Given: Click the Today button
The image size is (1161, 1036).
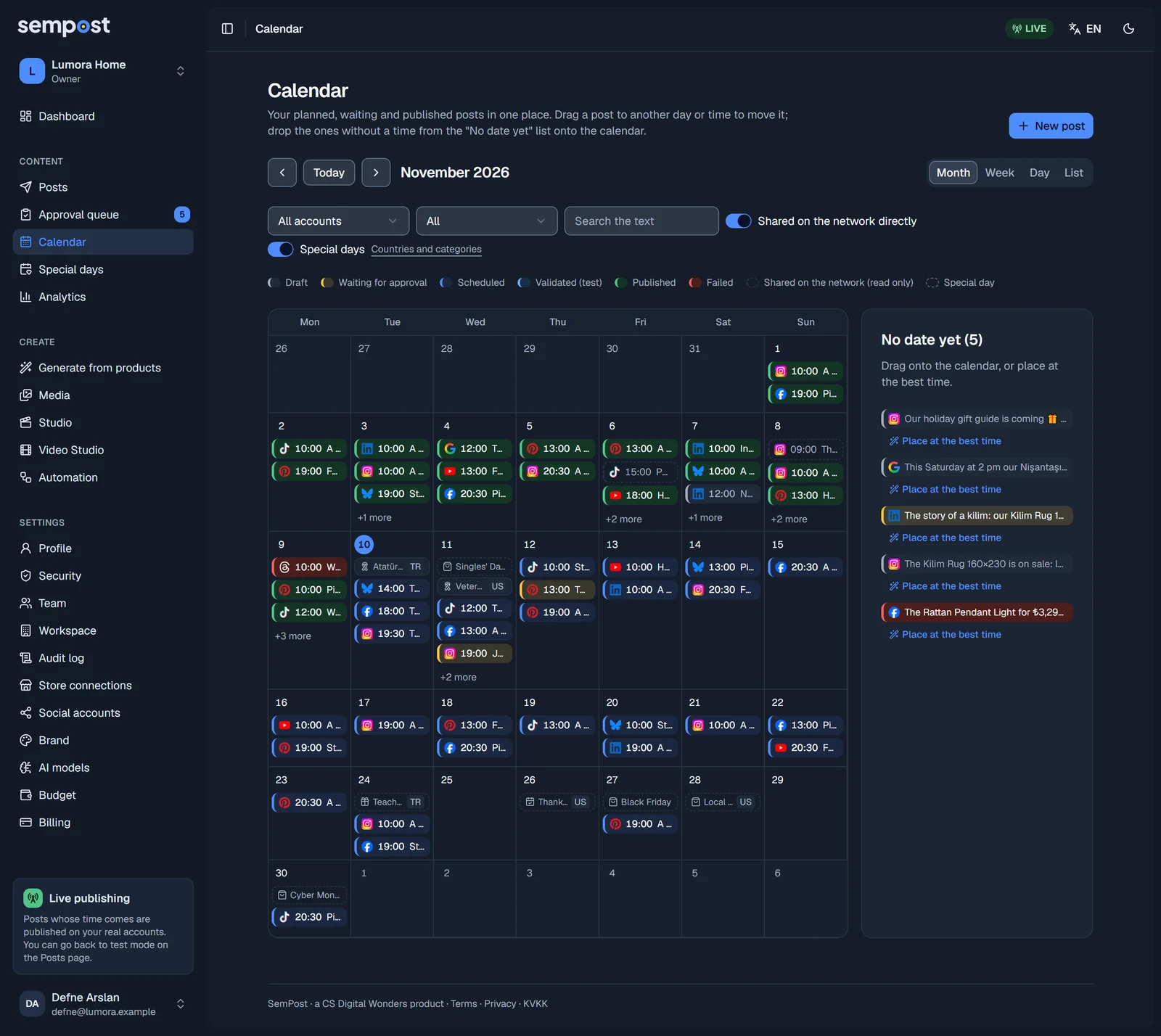Looking at the screenshot, I should click(x=329, y=173).
